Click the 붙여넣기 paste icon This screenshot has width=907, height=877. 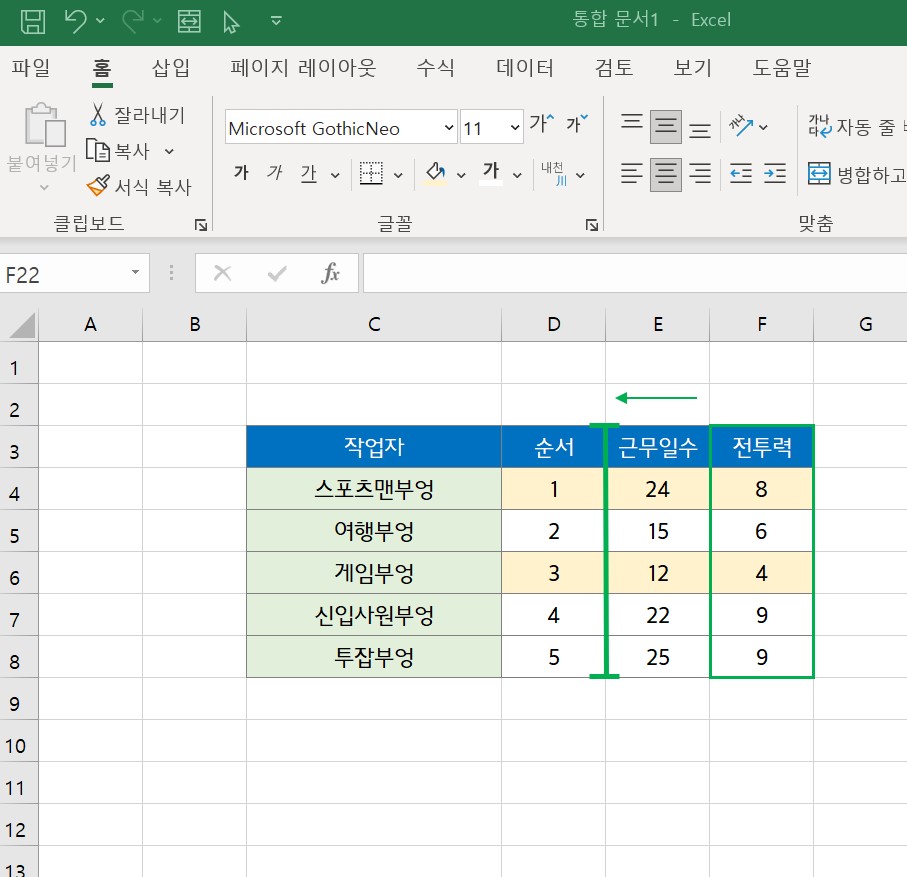pyautogui.click(x=45, y=124)
